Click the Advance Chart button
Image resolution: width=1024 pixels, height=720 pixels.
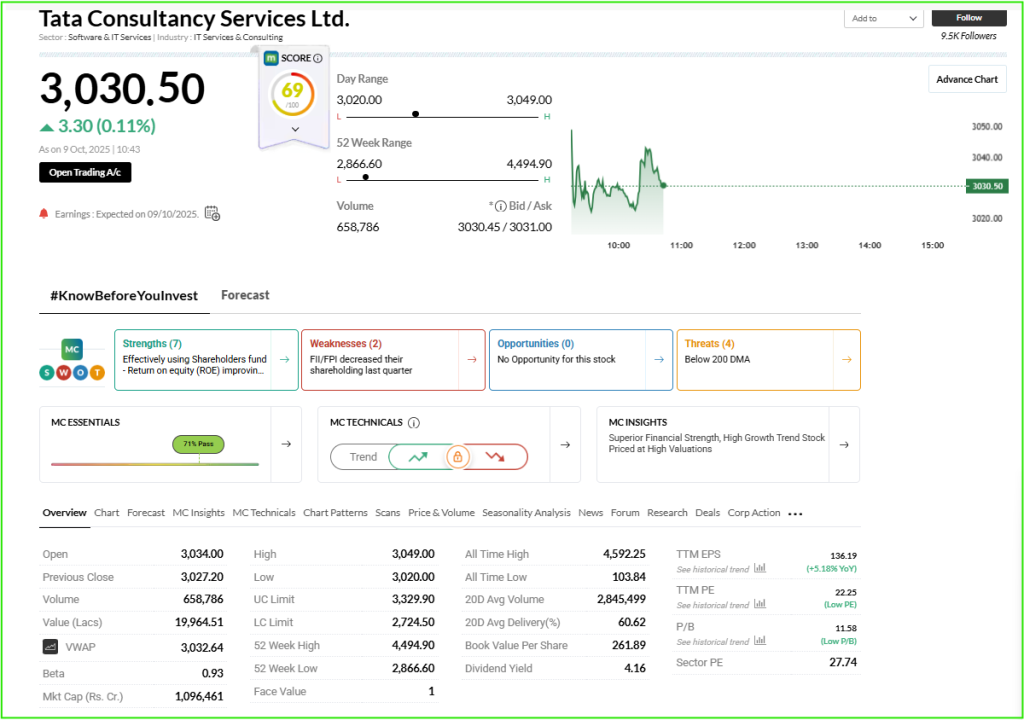click(x=966, y=80)
